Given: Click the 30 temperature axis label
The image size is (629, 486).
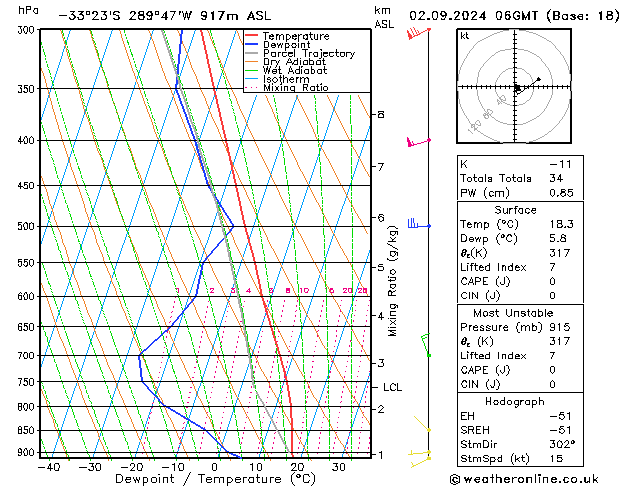Looking at the screenshot, I should point(339,468).
